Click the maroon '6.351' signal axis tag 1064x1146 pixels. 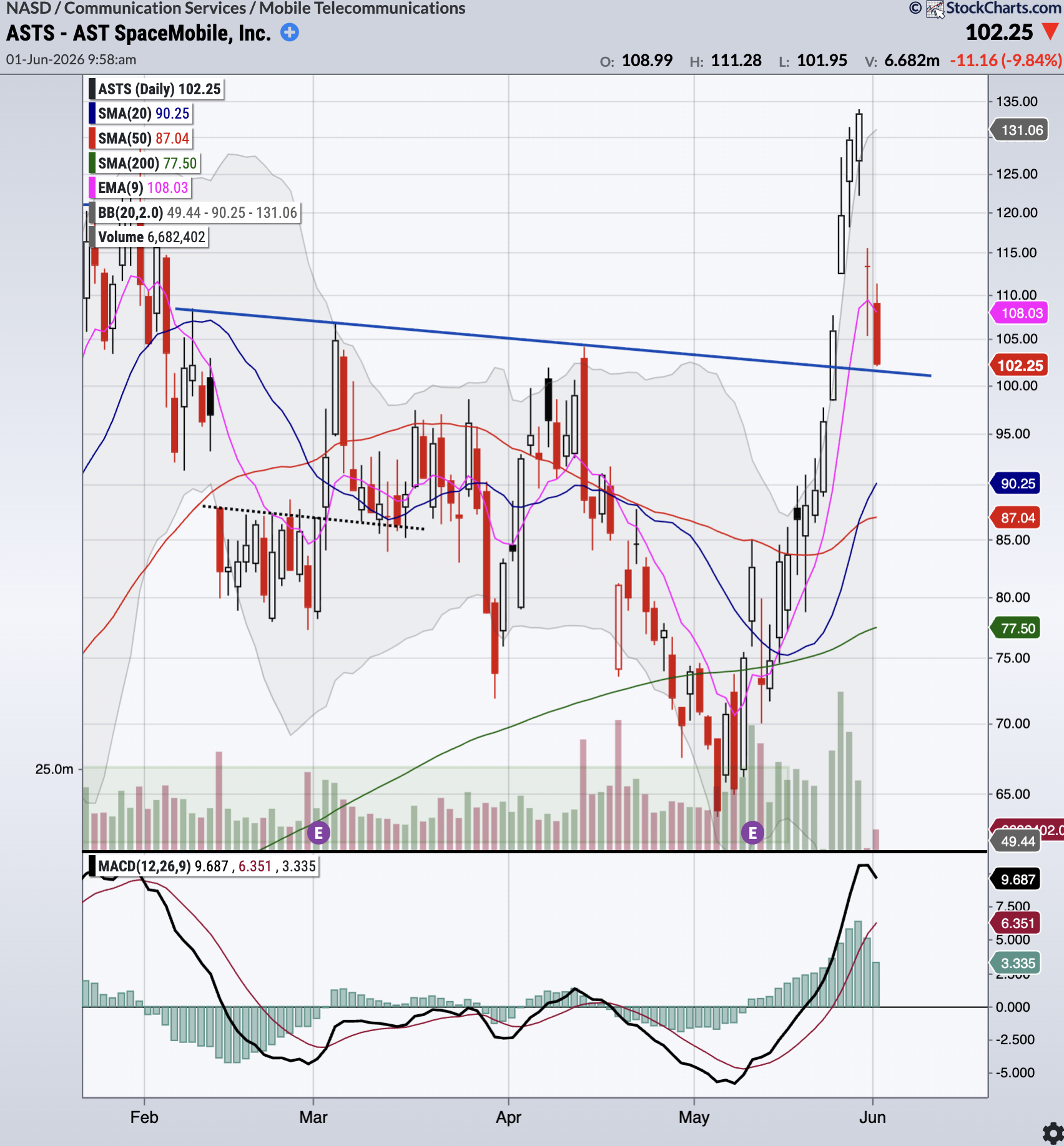[x=1017, y=923]
